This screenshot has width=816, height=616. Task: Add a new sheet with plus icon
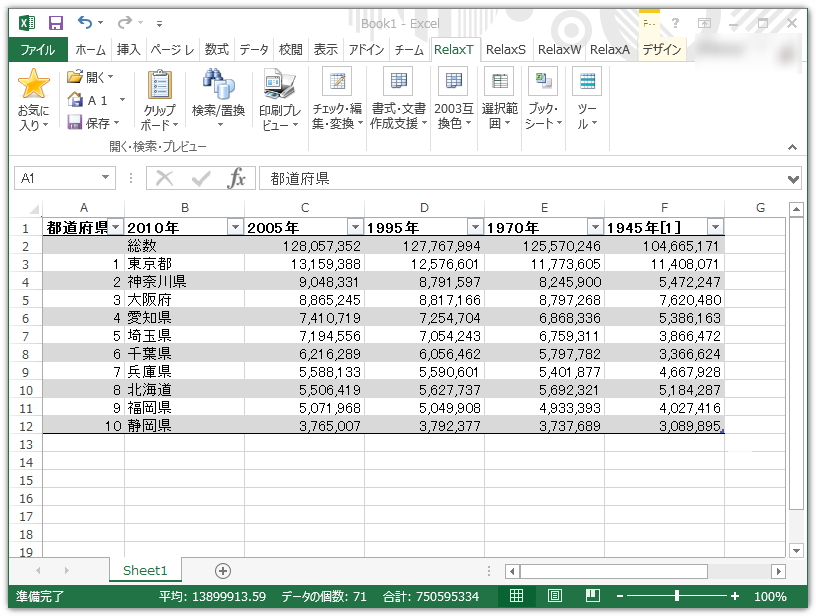223,571
